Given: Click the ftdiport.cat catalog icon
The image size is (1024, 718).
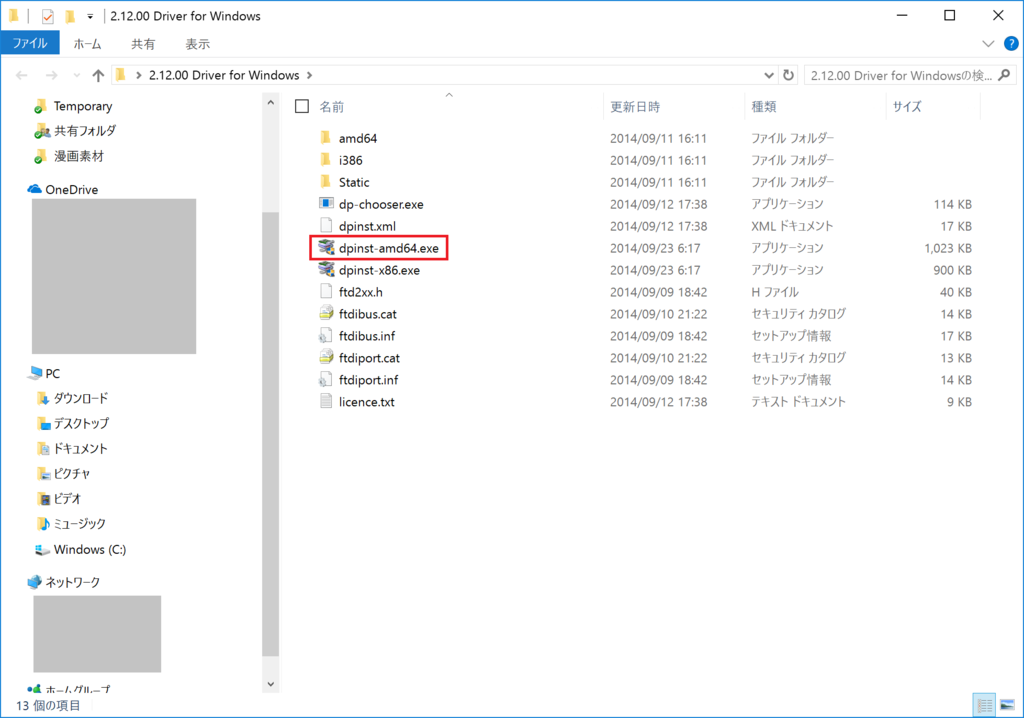Looking at the screenshot, I should coord(326,357).
